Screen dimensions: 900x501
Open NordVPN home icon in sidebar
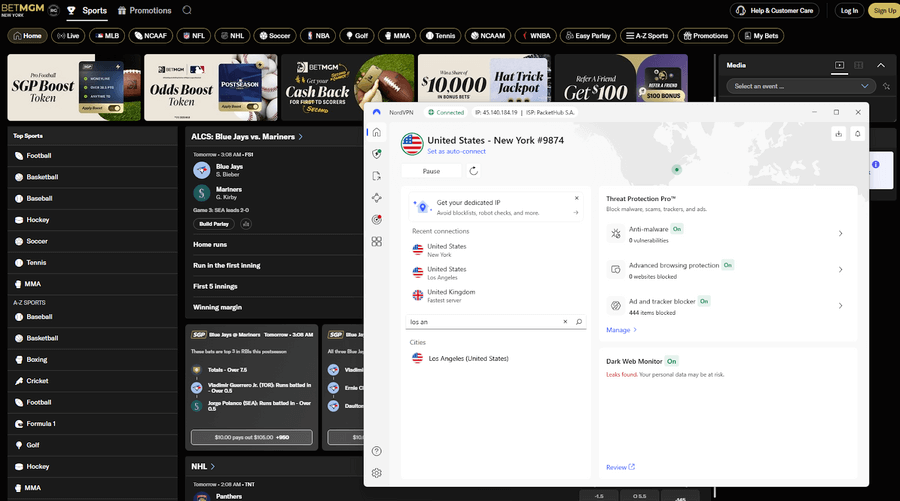(377, 133)
